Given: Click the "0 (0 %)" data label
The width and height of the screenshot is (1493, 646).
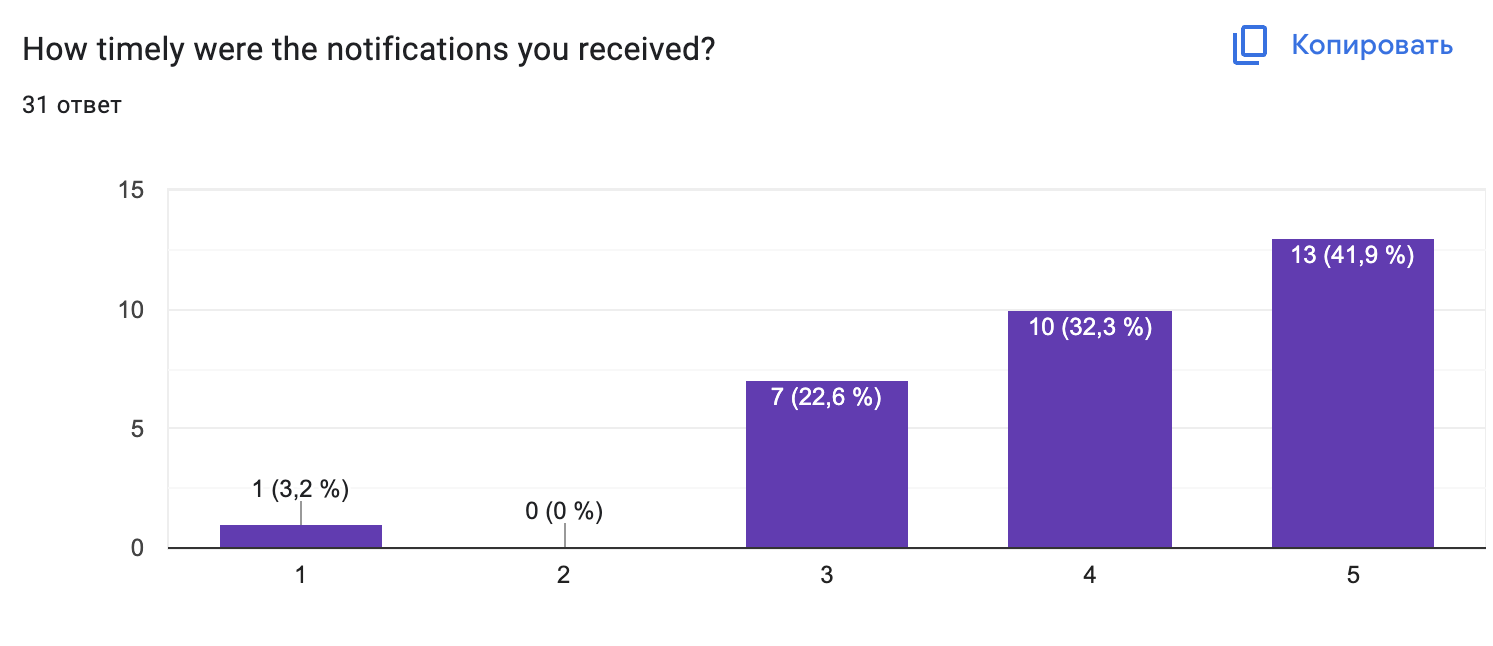Looking at the screenshot, I should tap(564, 512).
